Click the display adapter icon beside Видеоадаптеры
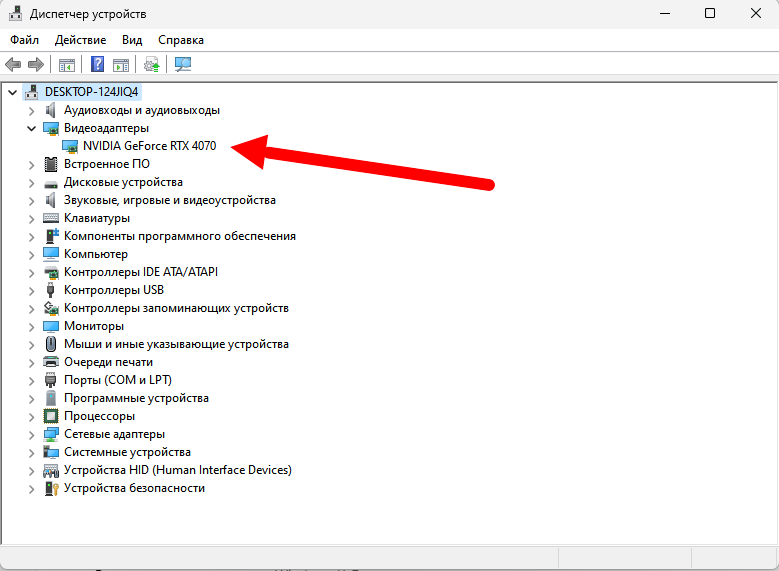Viewport: 779px width, 571px height. tap(51, 128)
